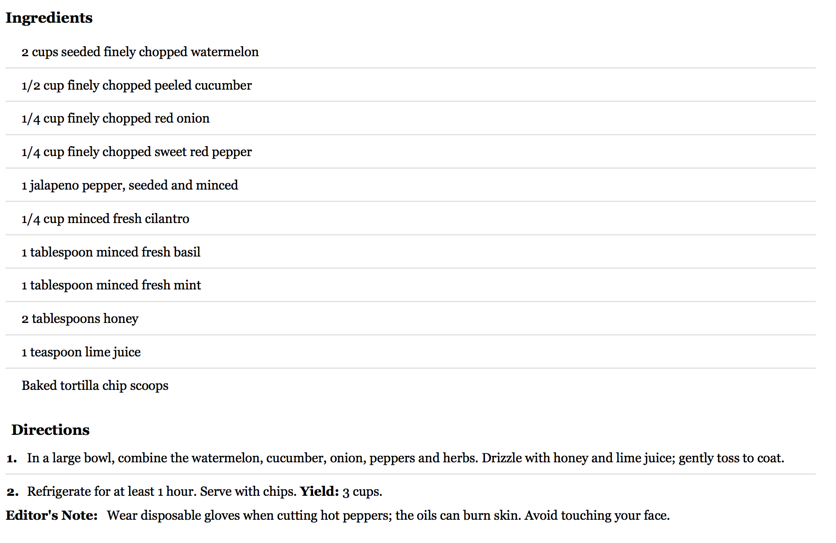Click the Ingredients heading

[49, 18]
